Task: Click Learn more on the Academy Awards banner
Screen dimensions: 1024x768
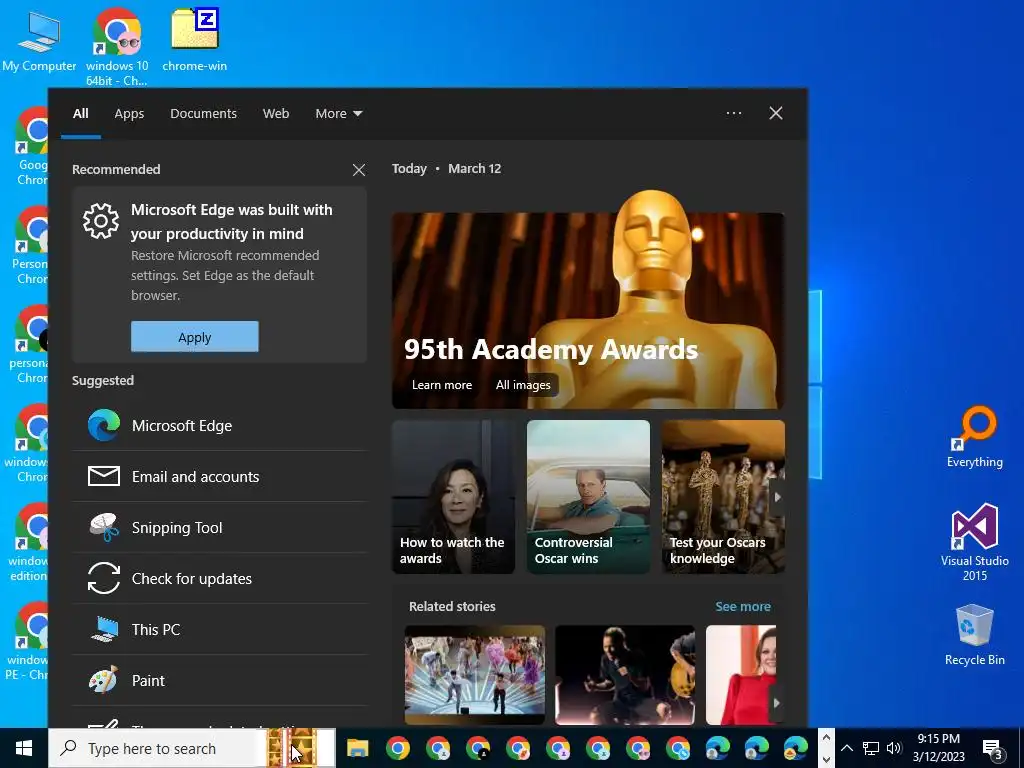Action: (442, 385)
